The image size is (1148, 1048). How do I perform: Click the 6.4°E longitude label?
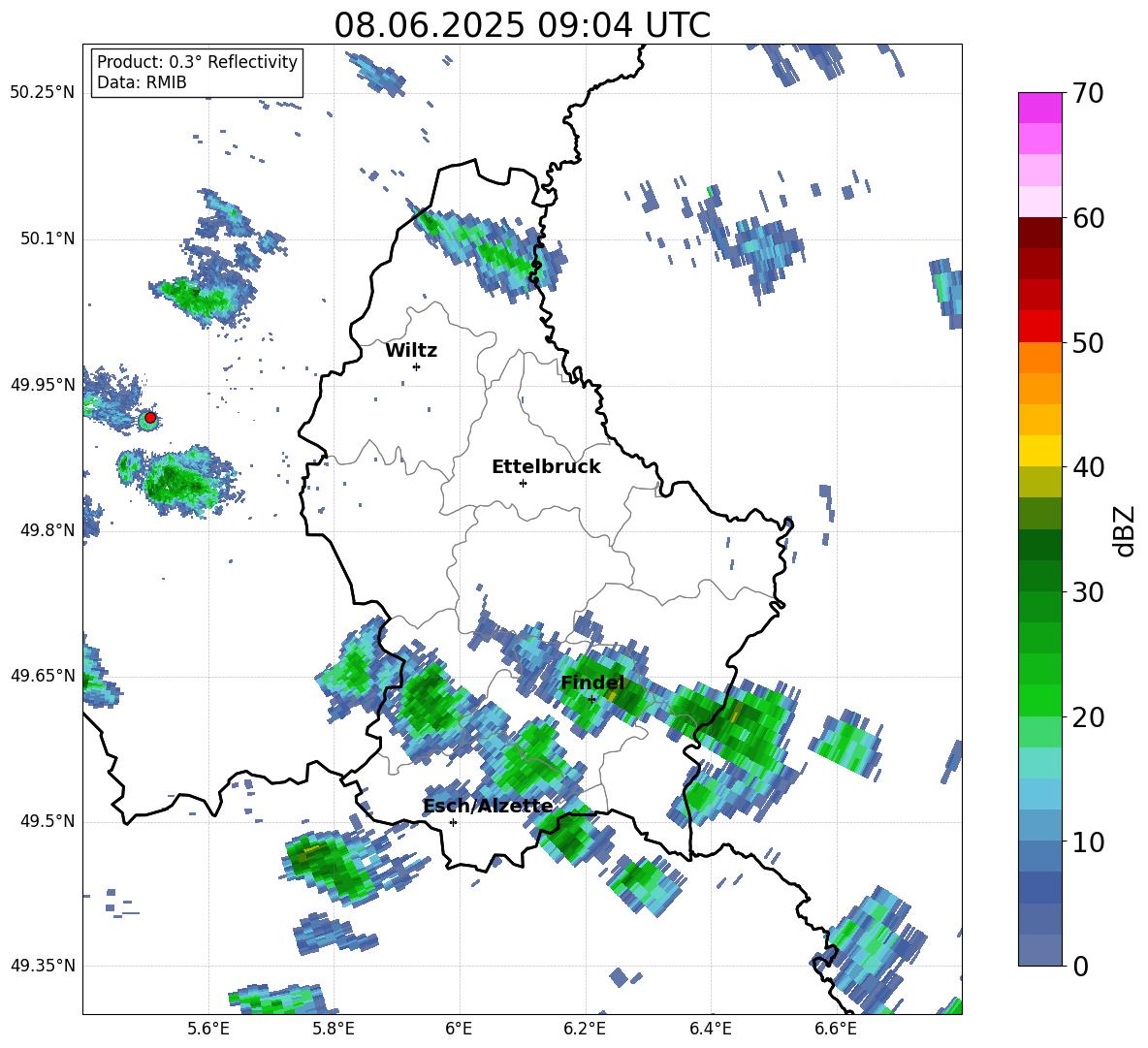(711, 1029)
